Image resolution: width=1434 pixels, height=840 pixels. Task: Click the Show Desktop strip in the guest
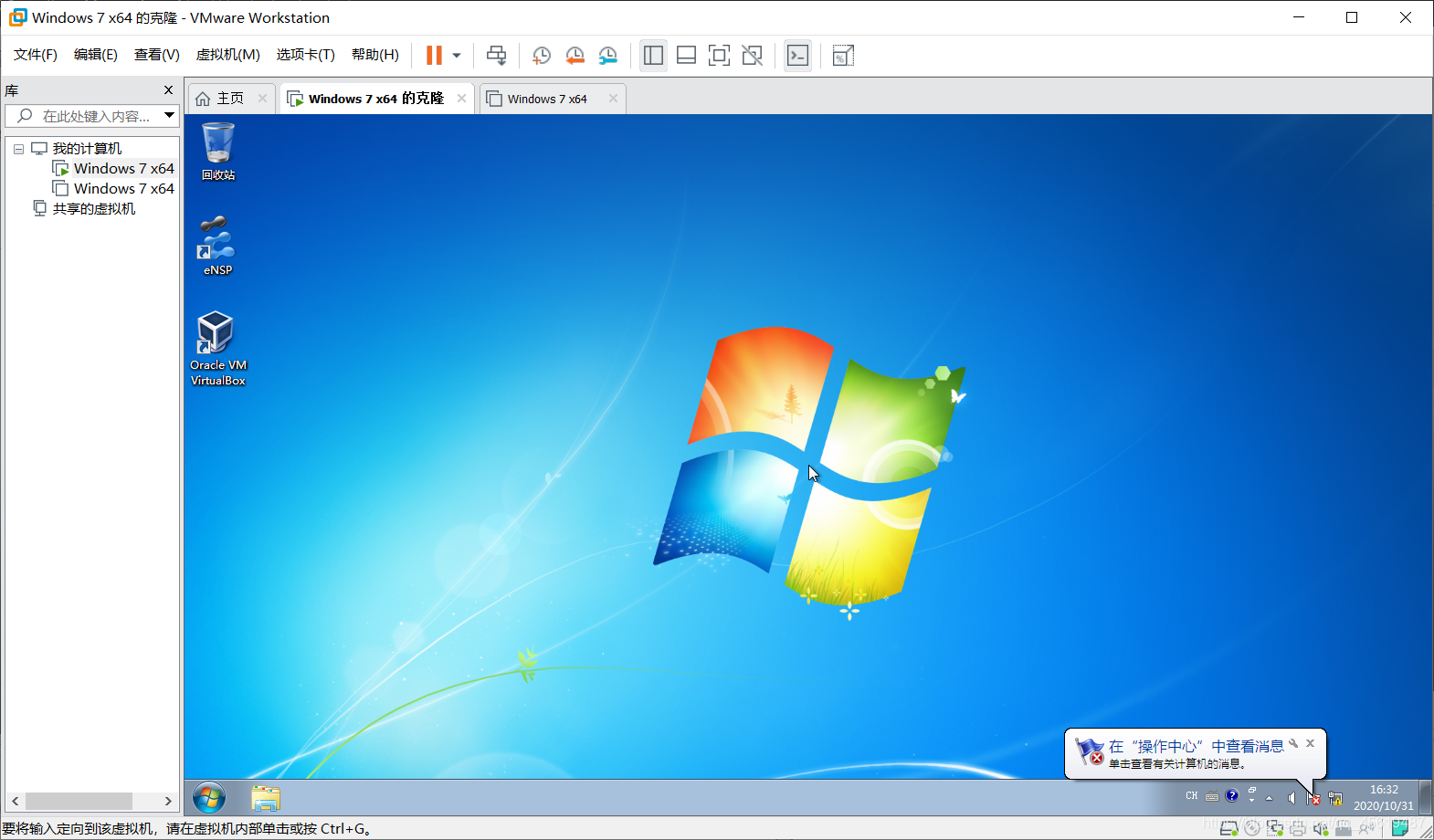pos(1425,798)
